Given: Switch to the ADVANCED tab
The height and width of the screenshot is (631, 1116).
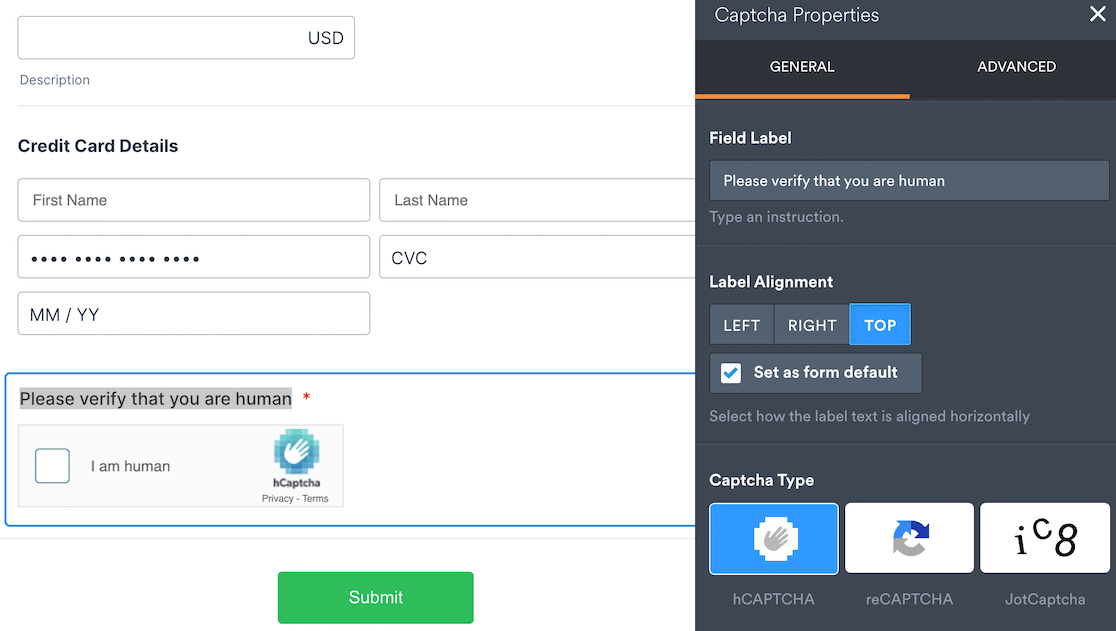Looking at the screenshot, I should click(1016, 66).
